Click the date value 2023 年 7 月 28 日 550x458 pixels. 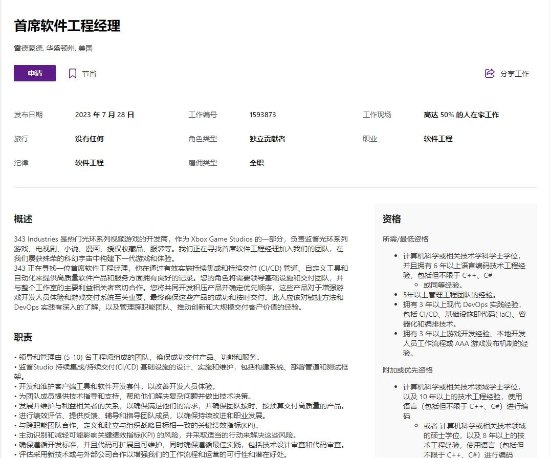(105, 115)
